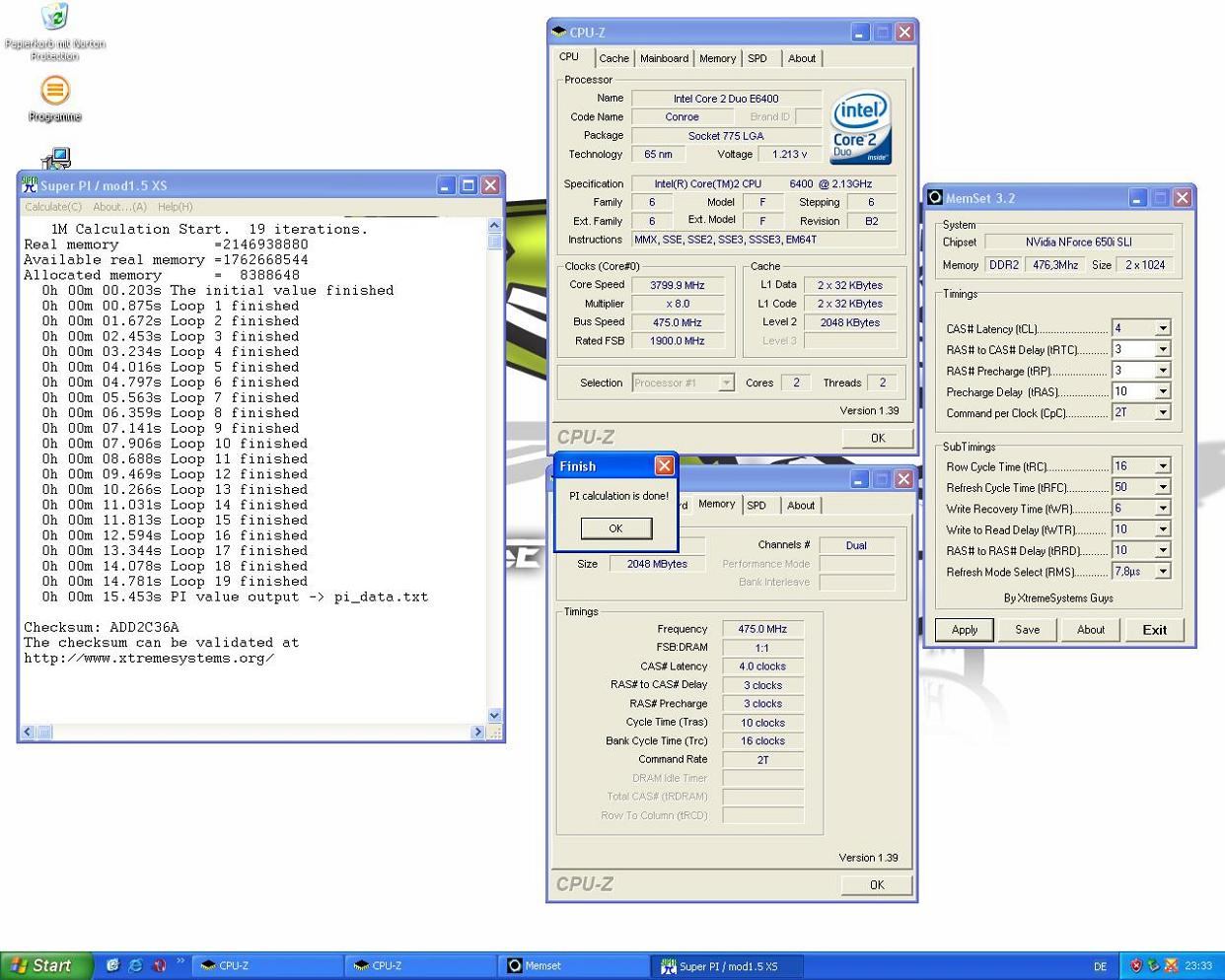1225x980 pixels.
Task: Click the CPU-Z title bar chip icon of the CPU tab window
Action: pos(559,33)
